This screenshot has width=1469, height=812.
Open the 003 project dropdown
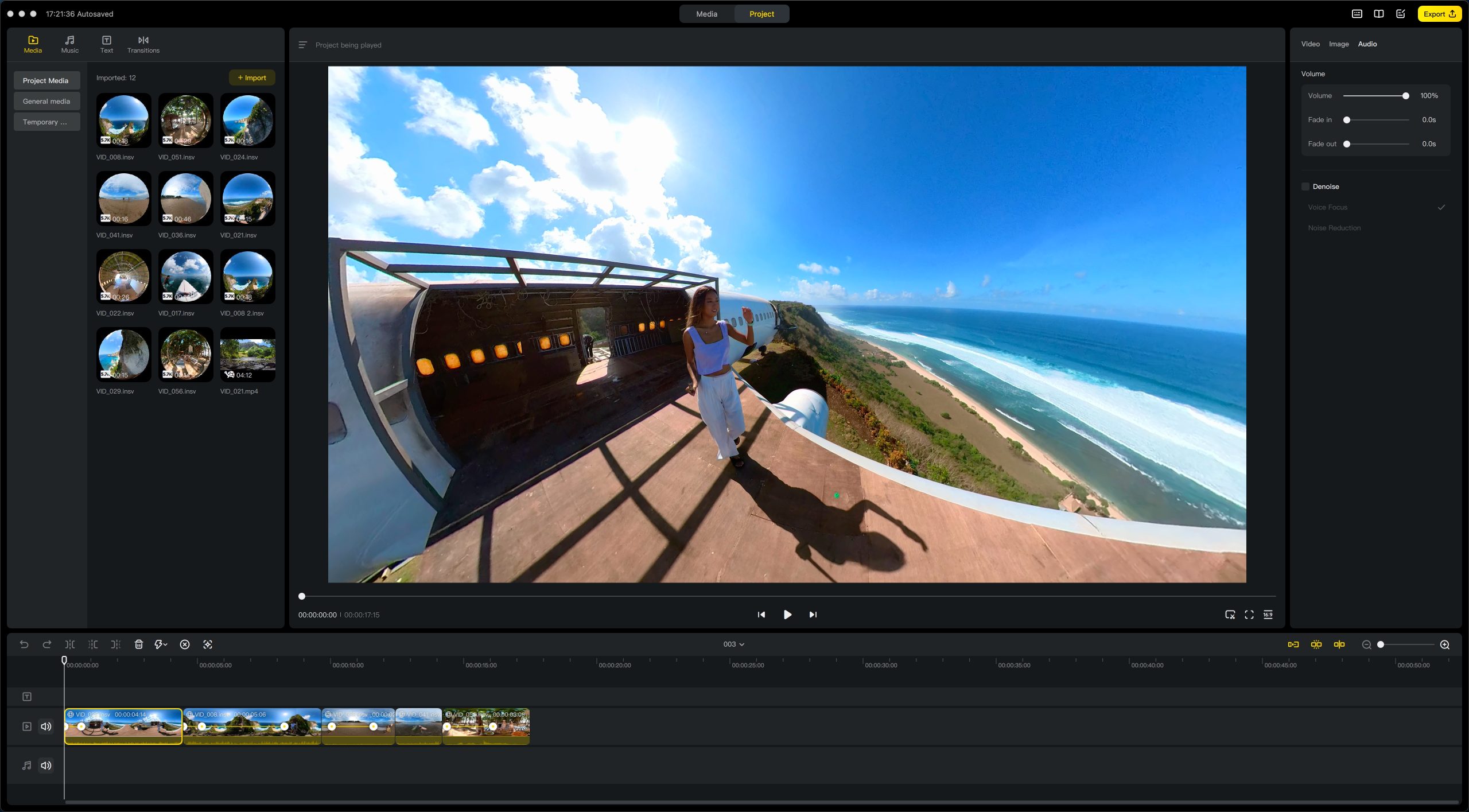point(733,644)
